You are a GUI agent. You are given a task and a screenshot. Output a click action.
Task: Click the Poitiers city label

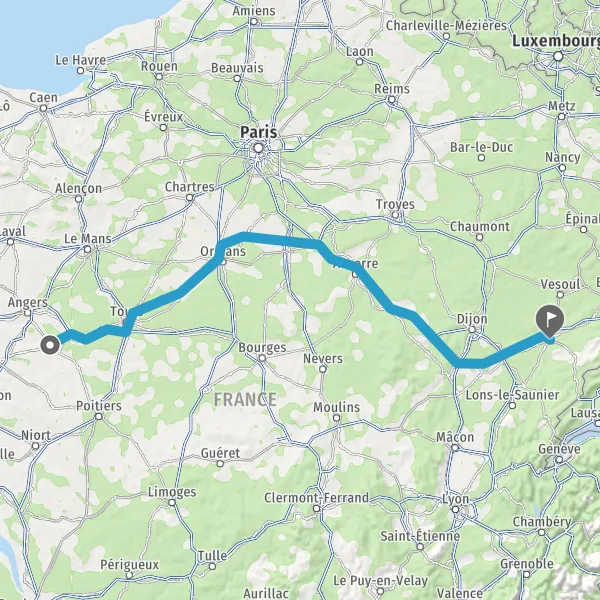click(x=99, y=406)
